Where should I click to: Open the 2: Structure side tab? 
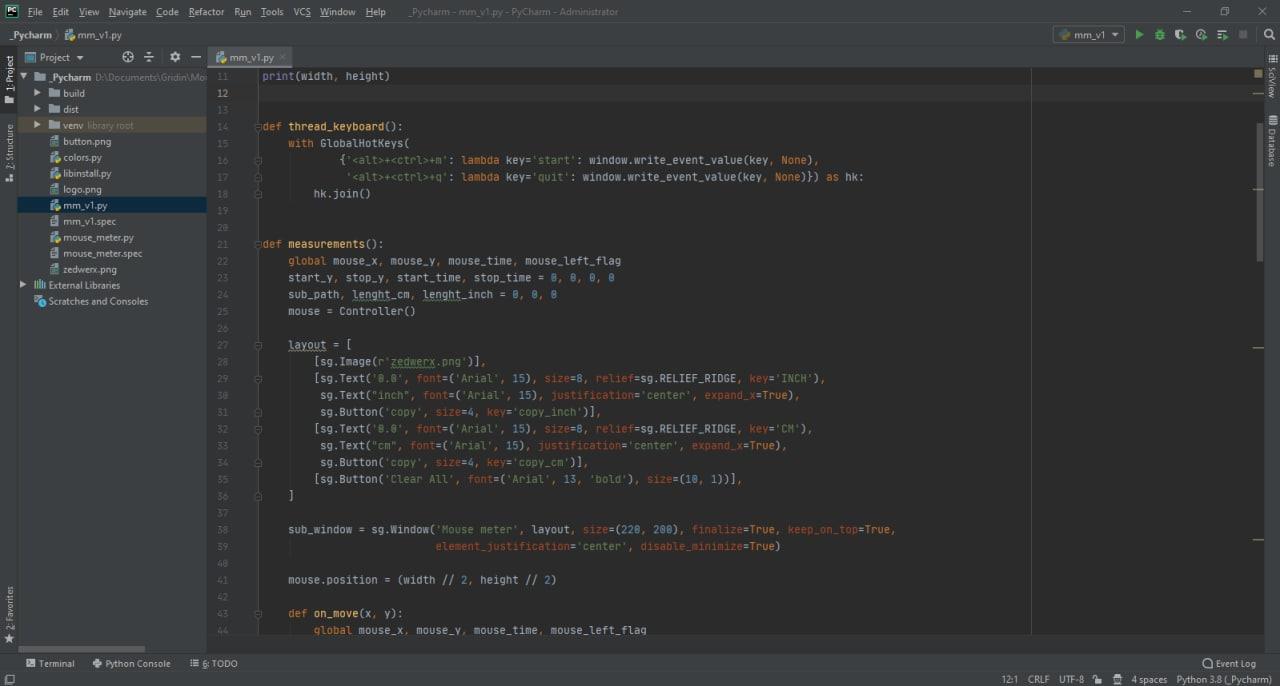[x=9, y=152]
